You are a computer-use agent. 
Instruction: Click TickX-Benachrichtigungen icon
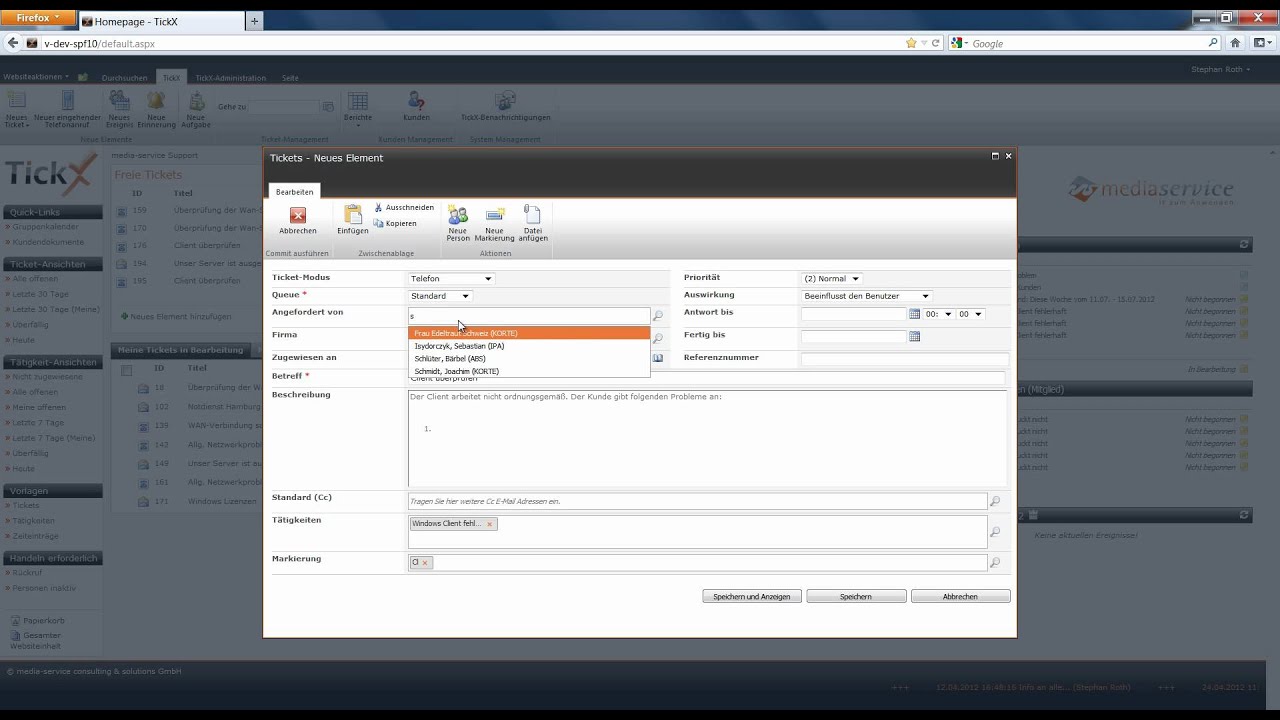tap(505, 100)
